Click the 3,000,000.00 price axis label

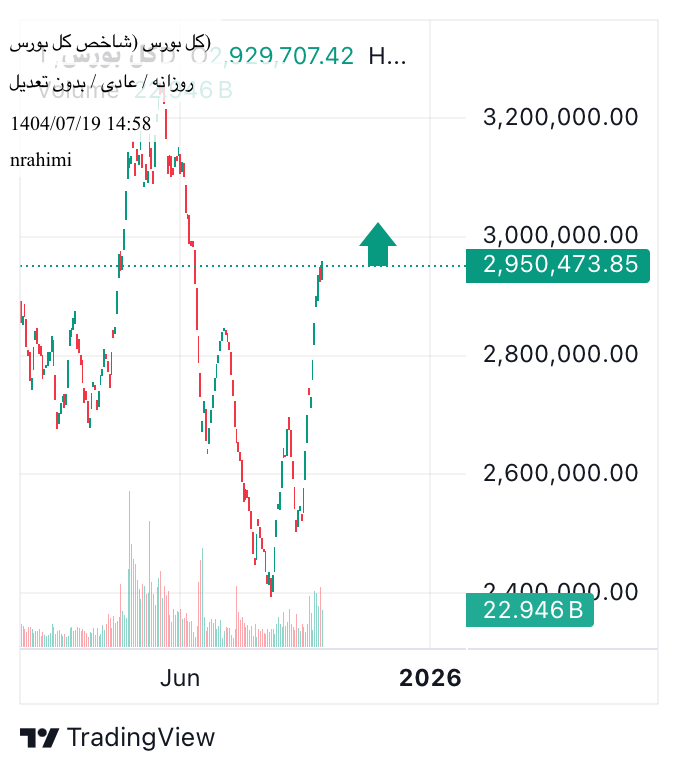click(x=560, y=235)
